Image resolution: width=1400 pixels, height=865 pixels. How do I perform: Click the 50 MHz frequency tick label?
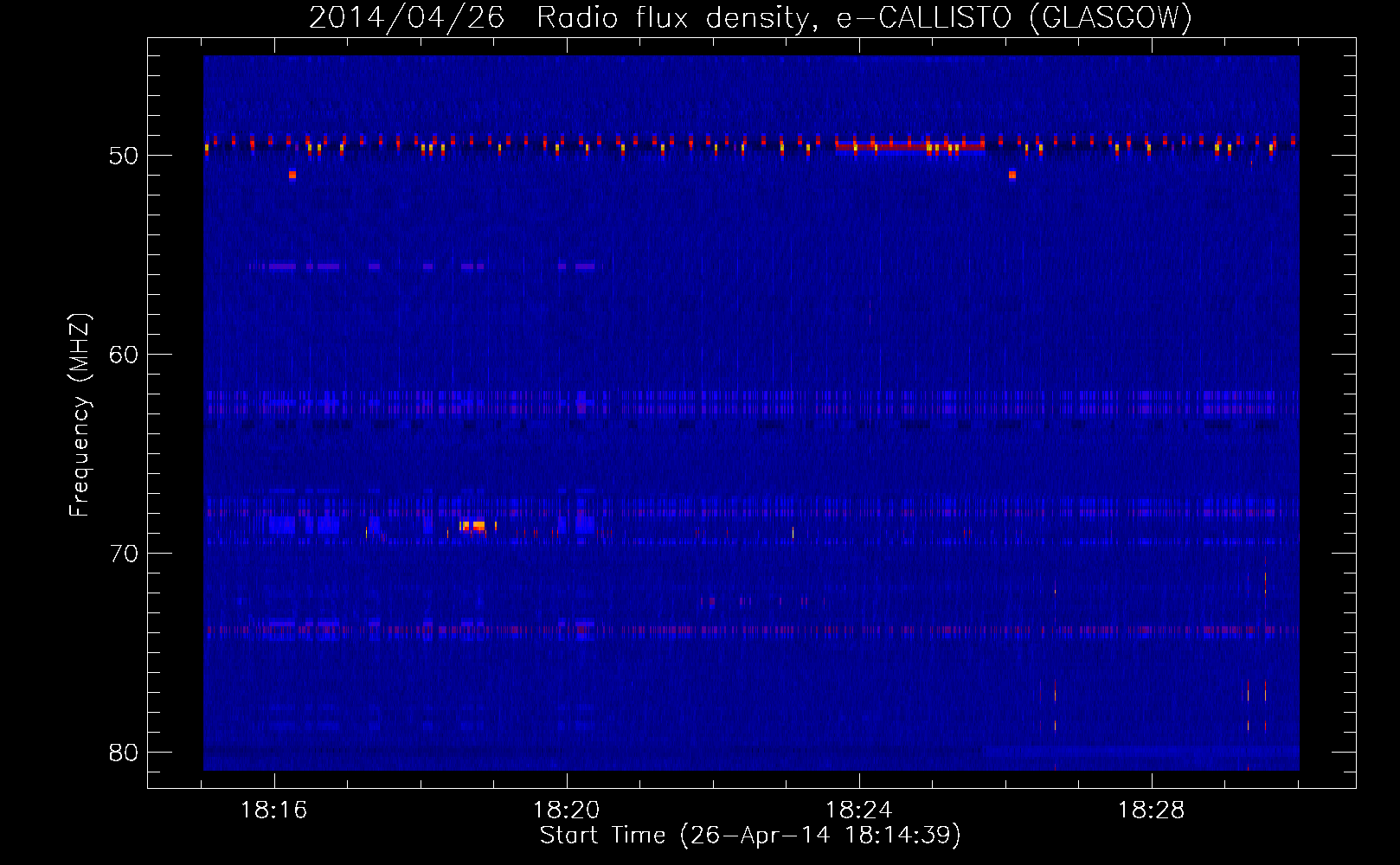[124, 156]
